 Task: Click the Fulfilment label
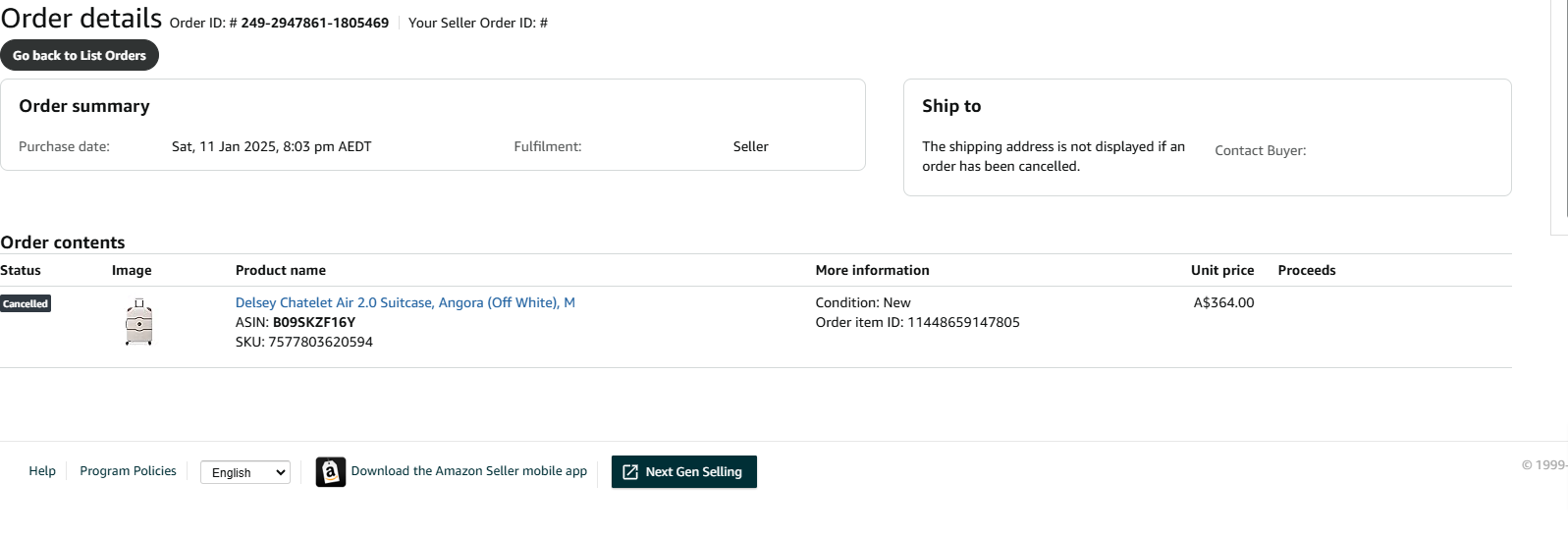(x=548, y=146)
